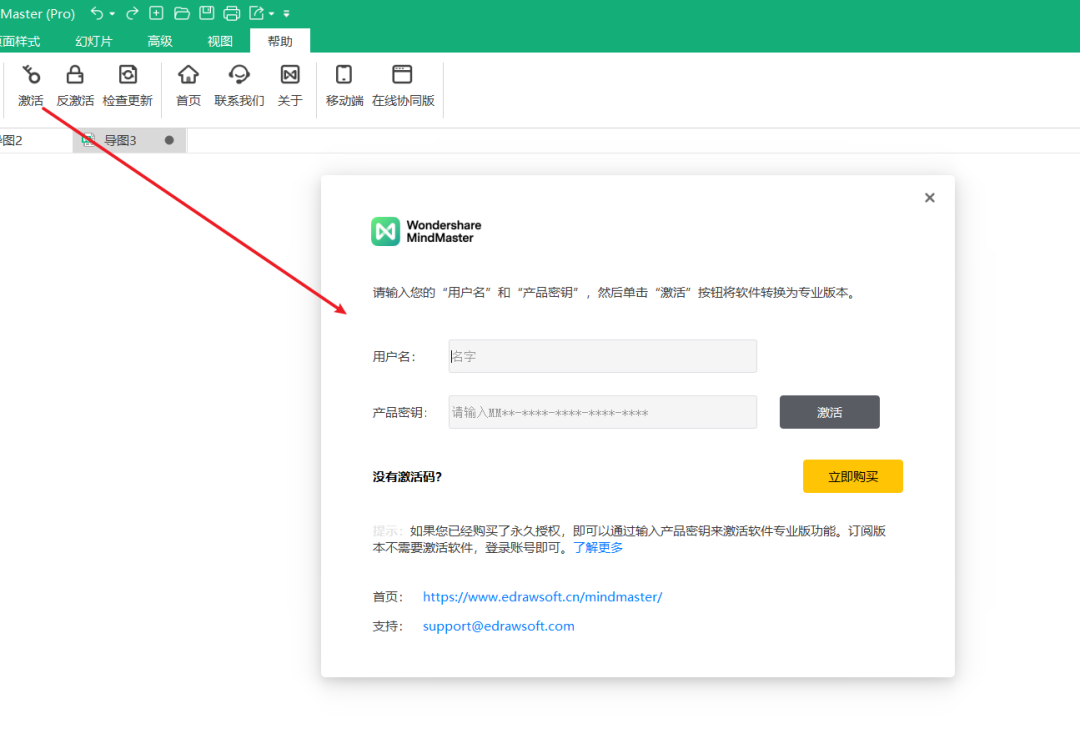Switch to the 幻灯片 ribbon tab
Image resolution: width=1080 pixels, height=749 pixels.
pyautogui.click(x=94, y=41)
